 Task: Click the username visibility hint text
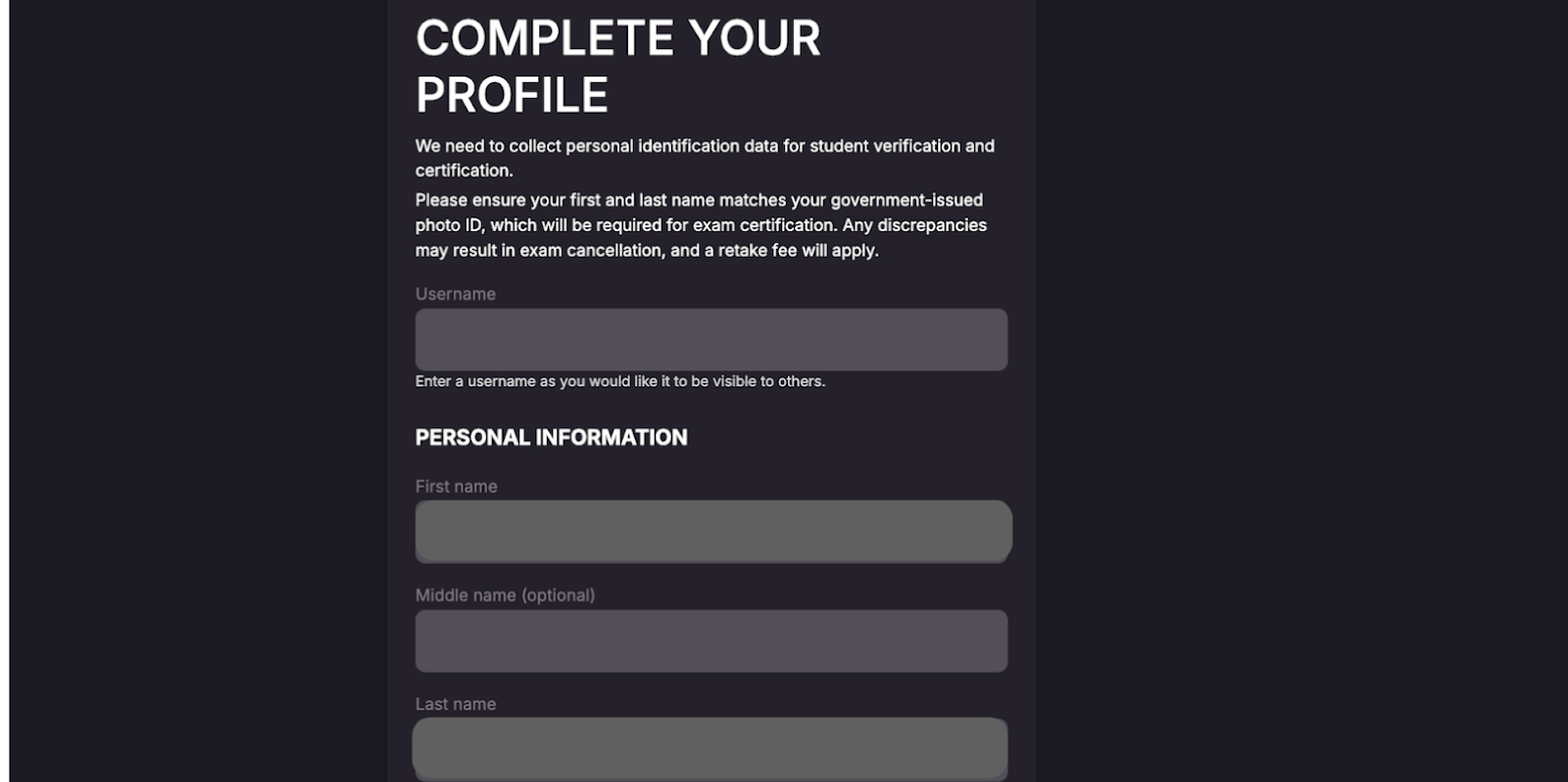point(619,381)
